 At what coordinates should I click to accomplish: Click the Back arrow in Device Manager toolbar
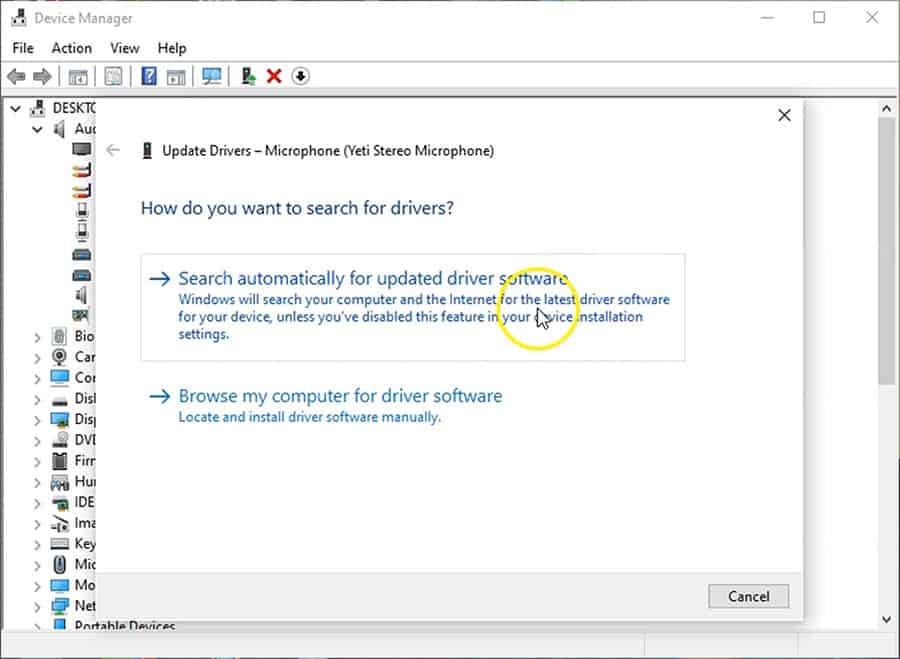(16, 76)
